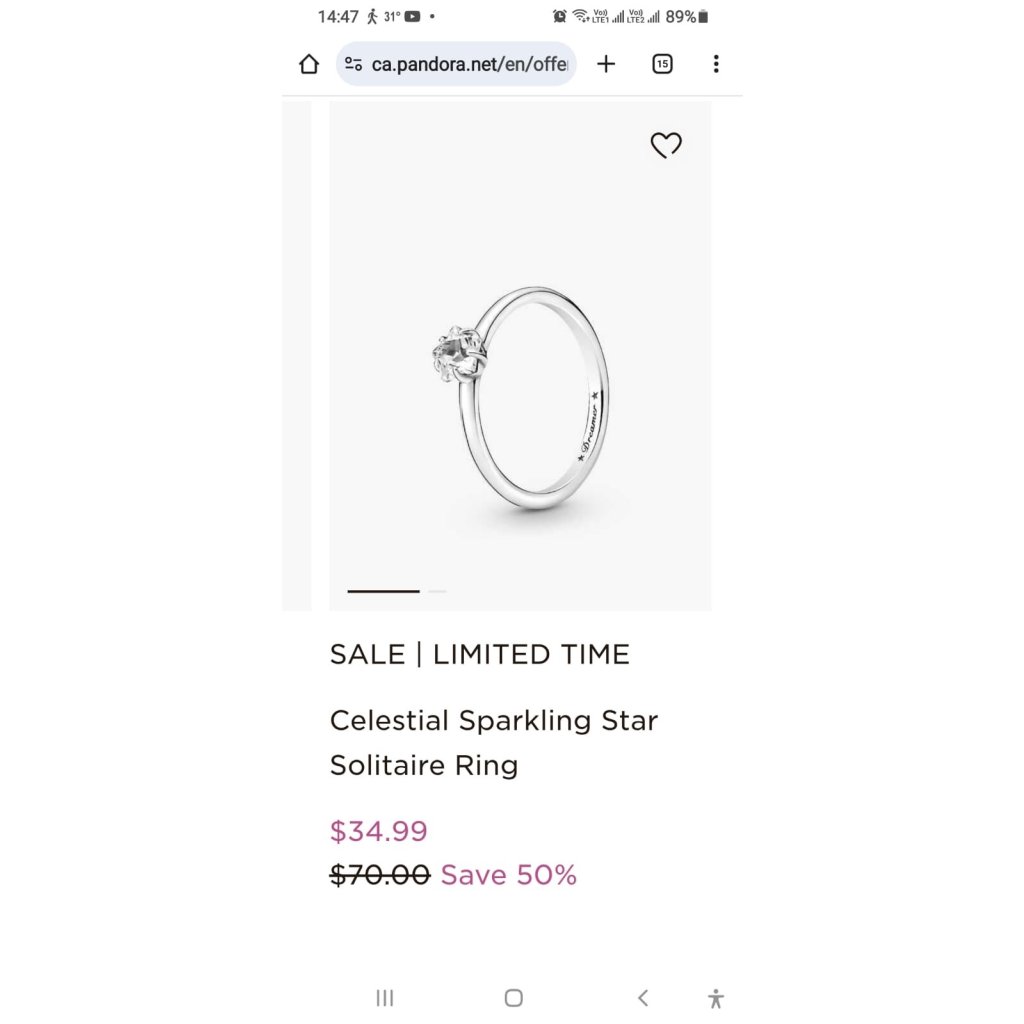Image resolution: width=1024 pixels, height=1024 pixels.
Task: Open site settings icon in address bar
Action: [x=353, y=64]
